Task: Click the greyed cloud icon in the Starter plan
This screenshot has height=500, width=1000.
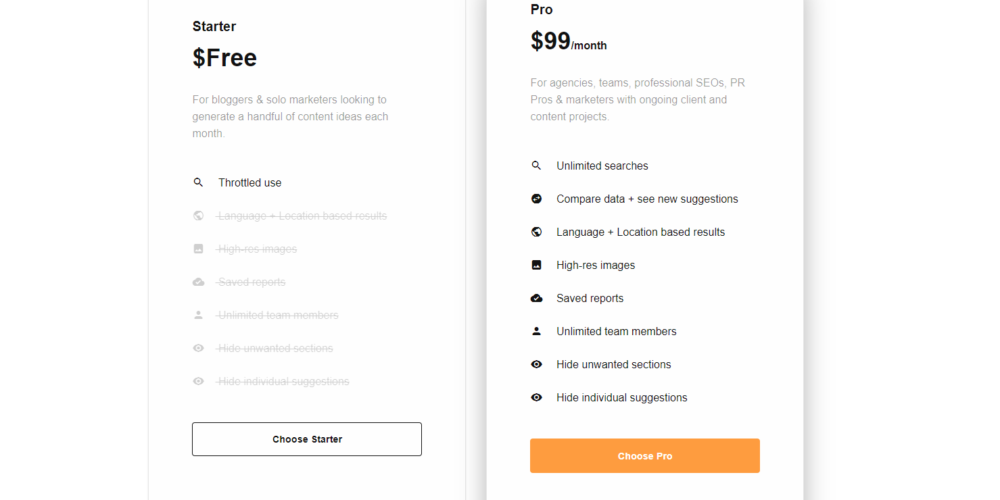Action: tap(198, 282)
